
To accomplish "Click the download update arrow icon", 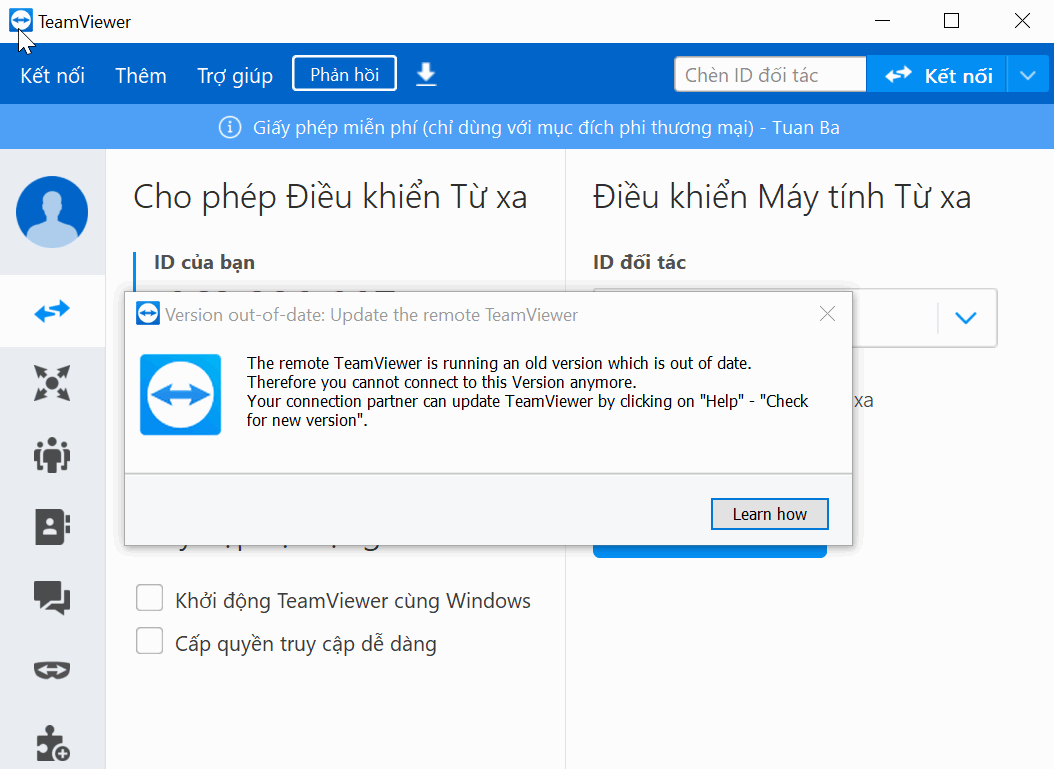I will [x=426, y=74].
